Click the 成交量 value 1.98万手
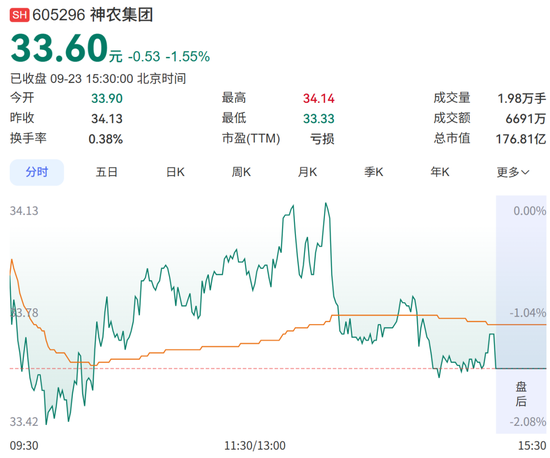The image size is (550, 458). pos(522,99)
